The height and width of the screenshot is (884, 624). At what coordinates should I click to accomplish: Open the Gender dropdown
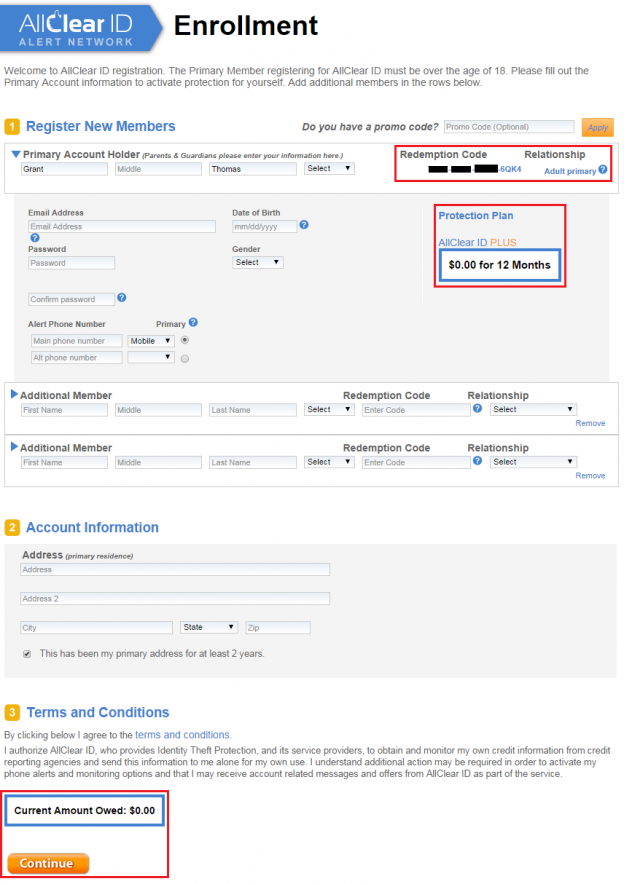pyautogui.click(x=257, y=263)
